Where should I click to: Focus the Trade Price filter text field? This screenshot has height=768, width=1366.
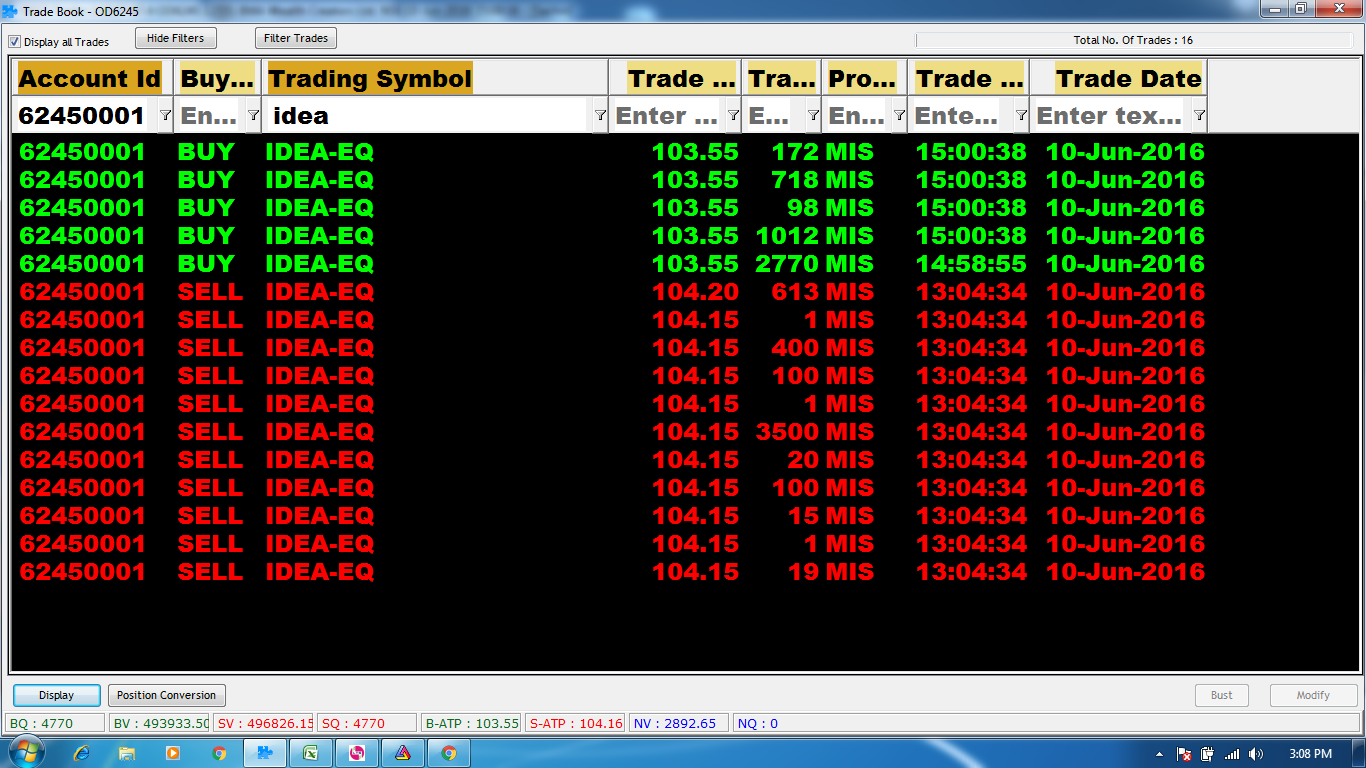(668, 116)
